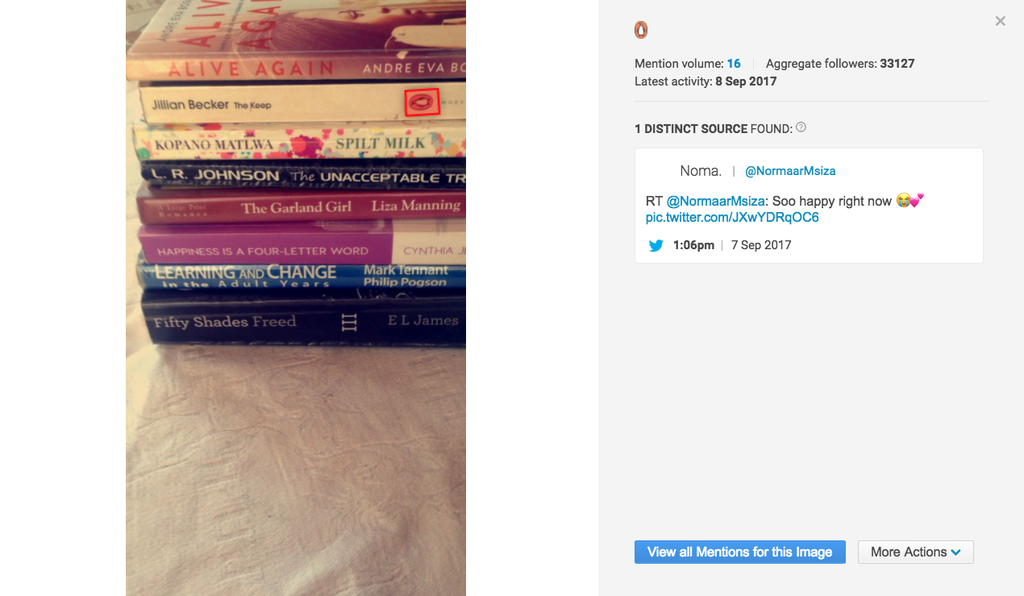
Task: Click the Latest activity date 8 Sep 2017
Action: 746,82
